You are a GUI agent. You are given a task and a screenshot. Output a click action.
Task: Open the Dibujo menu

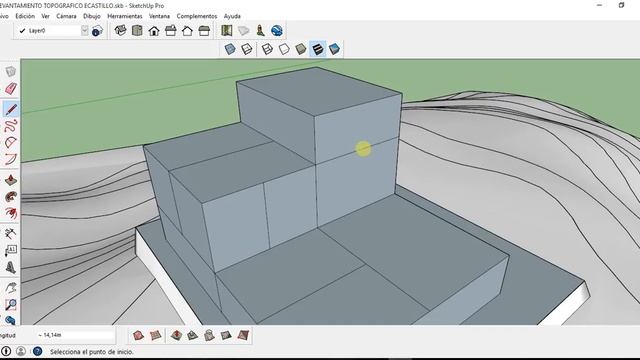(92, 16)
